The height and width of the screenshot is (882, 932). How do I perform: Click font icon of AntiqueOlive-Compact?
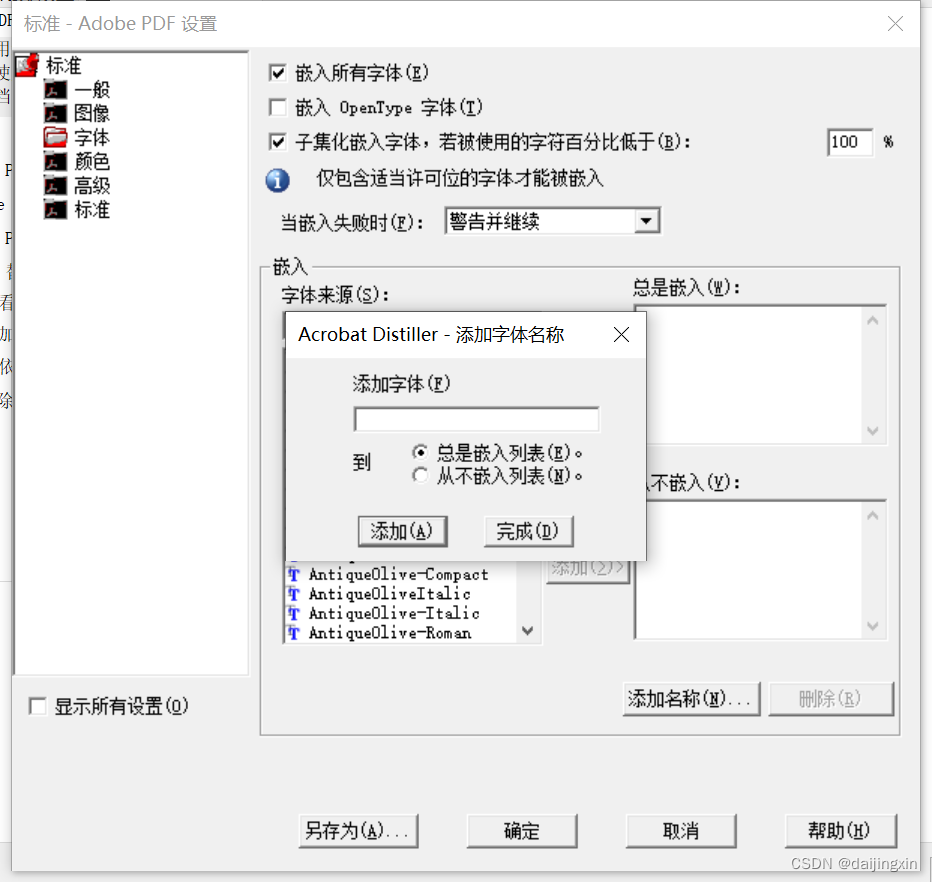(294, 575)
